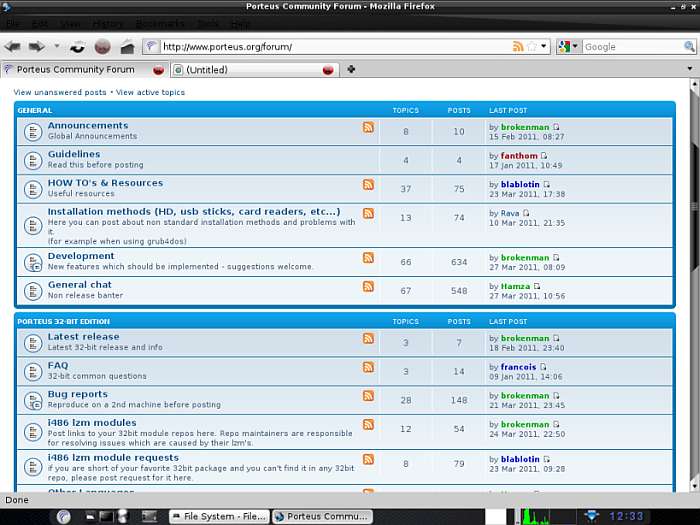700x525 pixels.
Task: Go to the Home page icon
Action: (127, 47)
